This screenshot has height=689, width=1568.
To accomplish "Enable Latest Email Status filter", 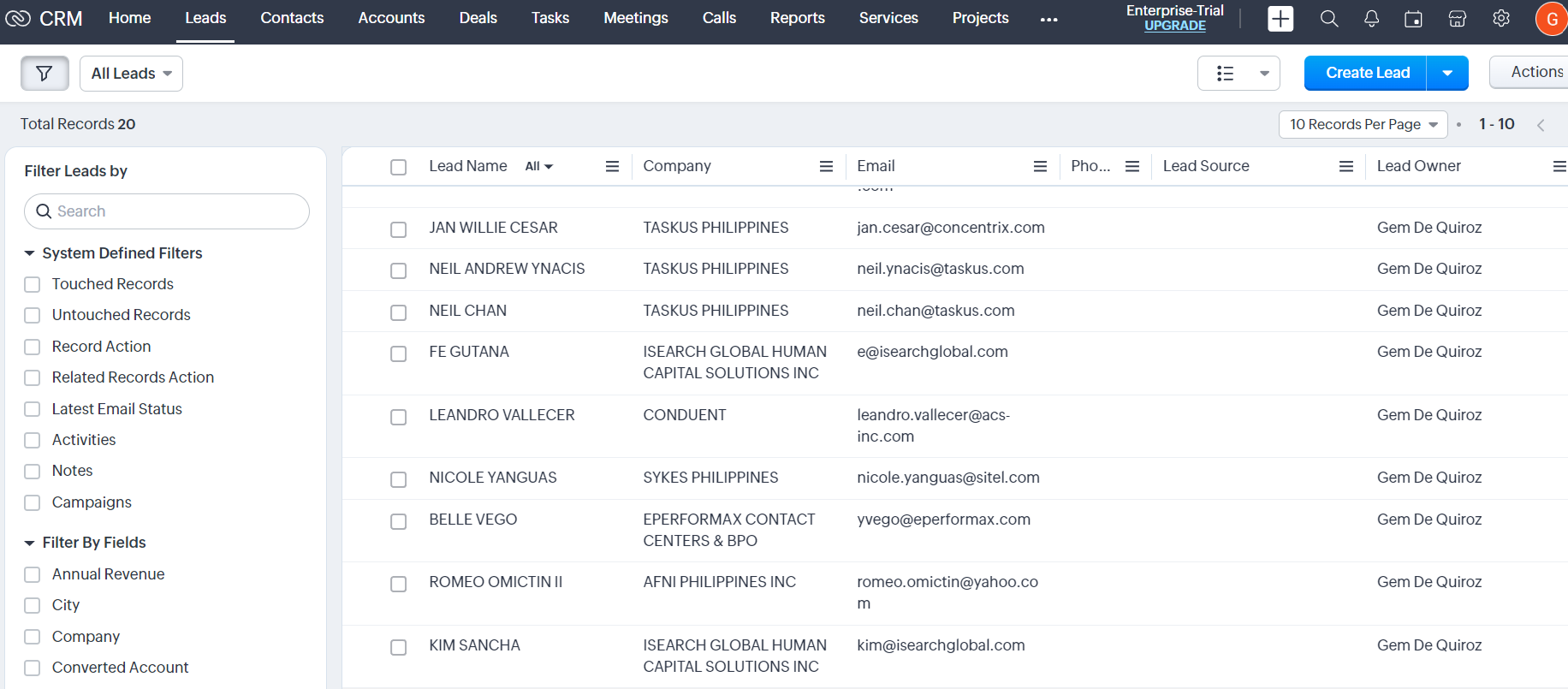I will (x=33, y=409).
